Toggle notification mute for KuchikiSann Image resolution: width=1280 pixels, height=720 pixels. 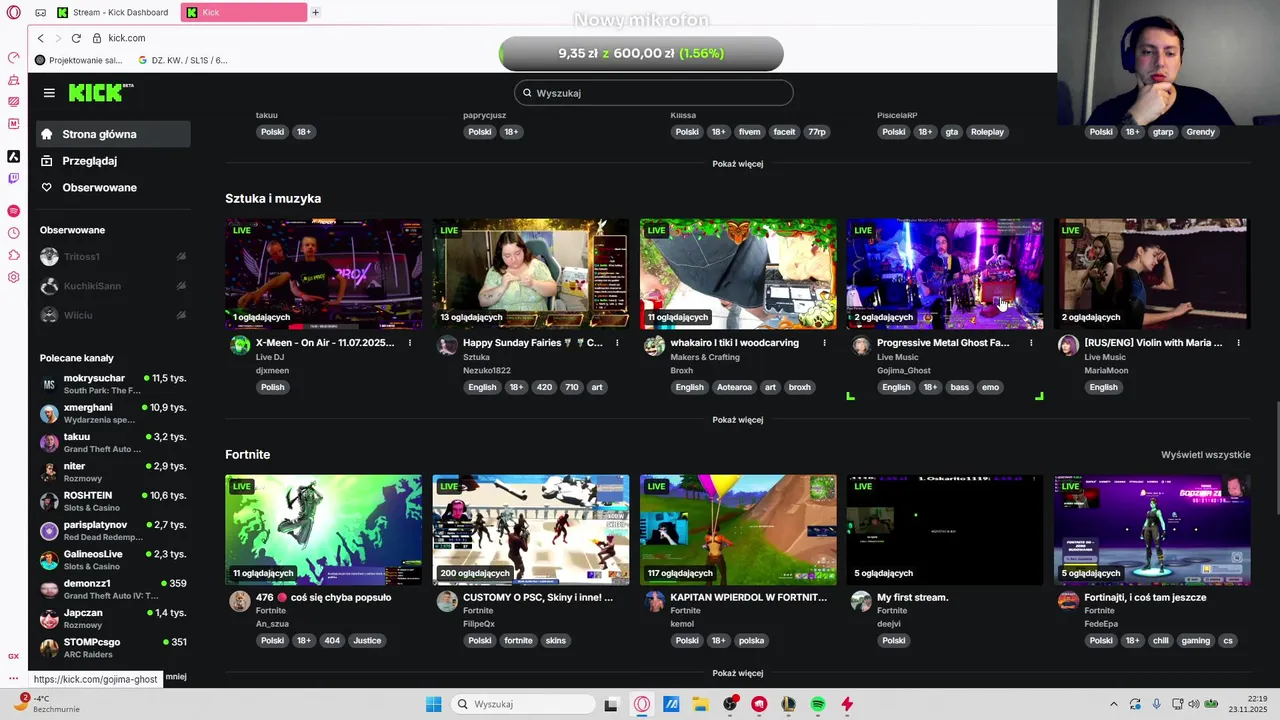coord(181,286)
